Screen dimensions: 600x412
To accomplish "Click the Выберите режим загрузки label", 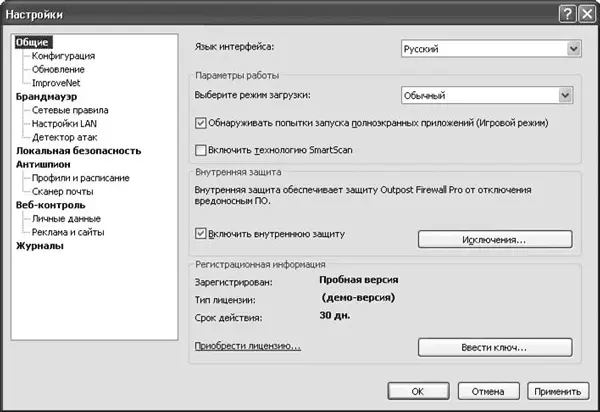I will click(x=253, y=95).
